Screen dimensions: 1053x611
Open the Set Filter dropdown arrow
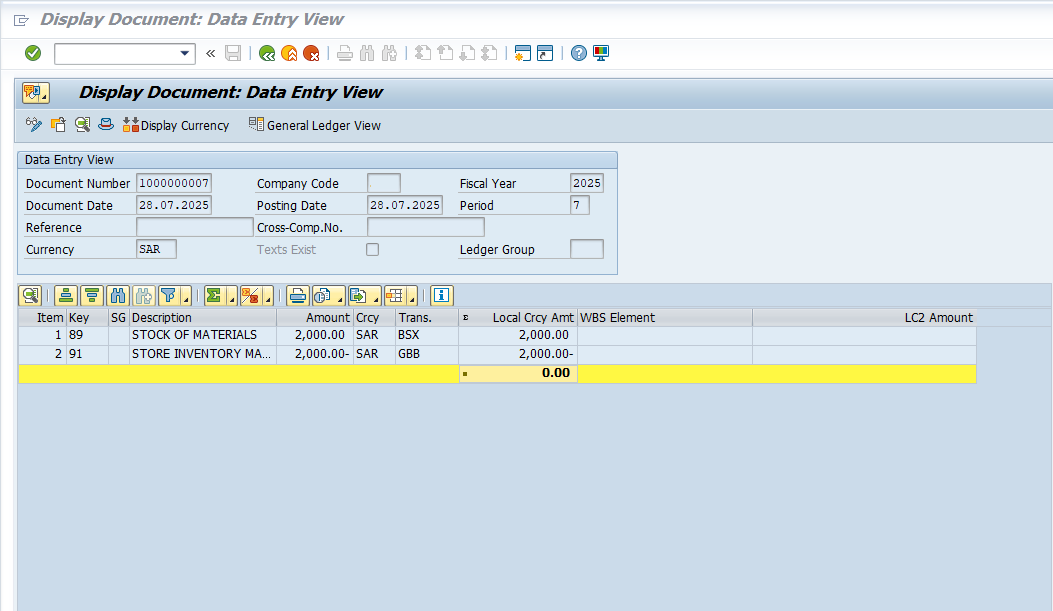(186, 296)
